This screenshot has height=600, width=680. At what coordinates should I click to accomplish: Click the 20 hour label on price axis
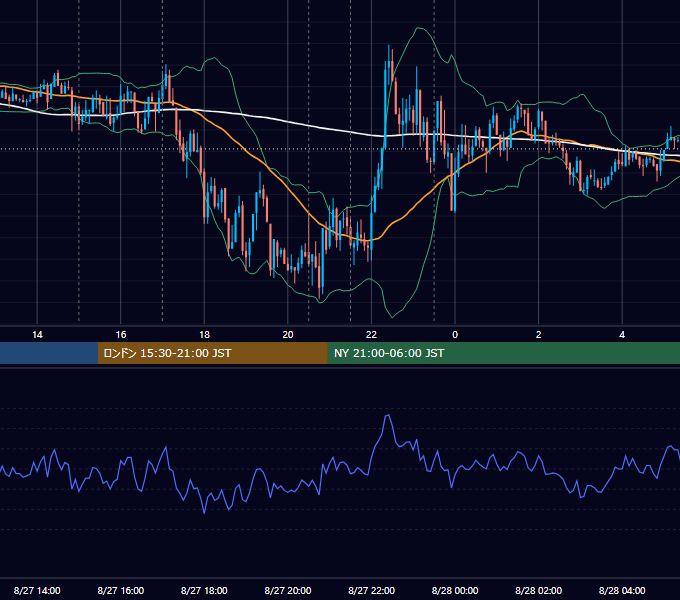pos(288,335)
